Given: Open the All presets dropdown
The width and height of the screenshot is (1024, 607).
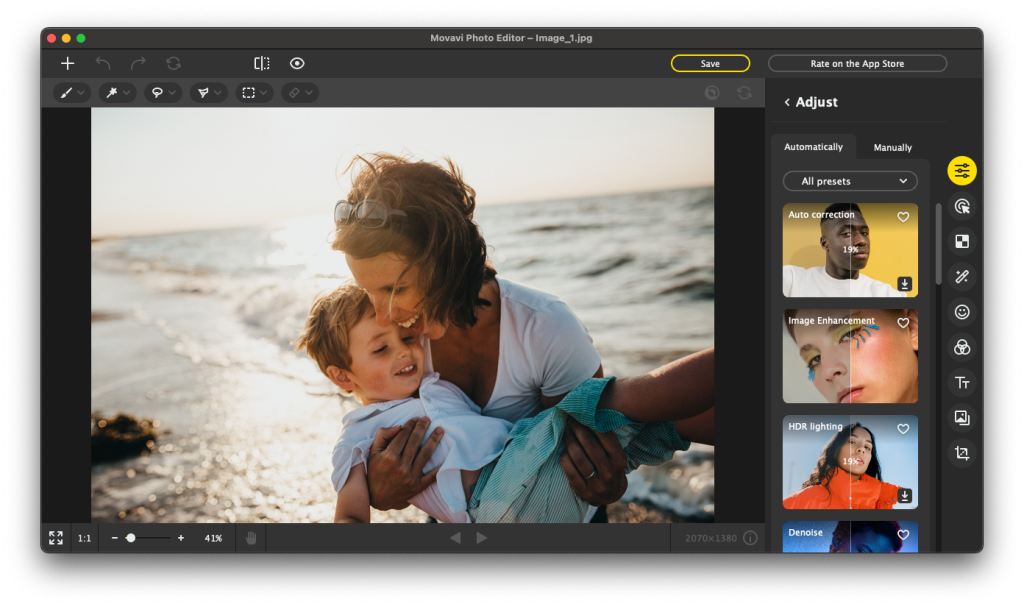Looking at the screenshot, I should click(849, 181).
